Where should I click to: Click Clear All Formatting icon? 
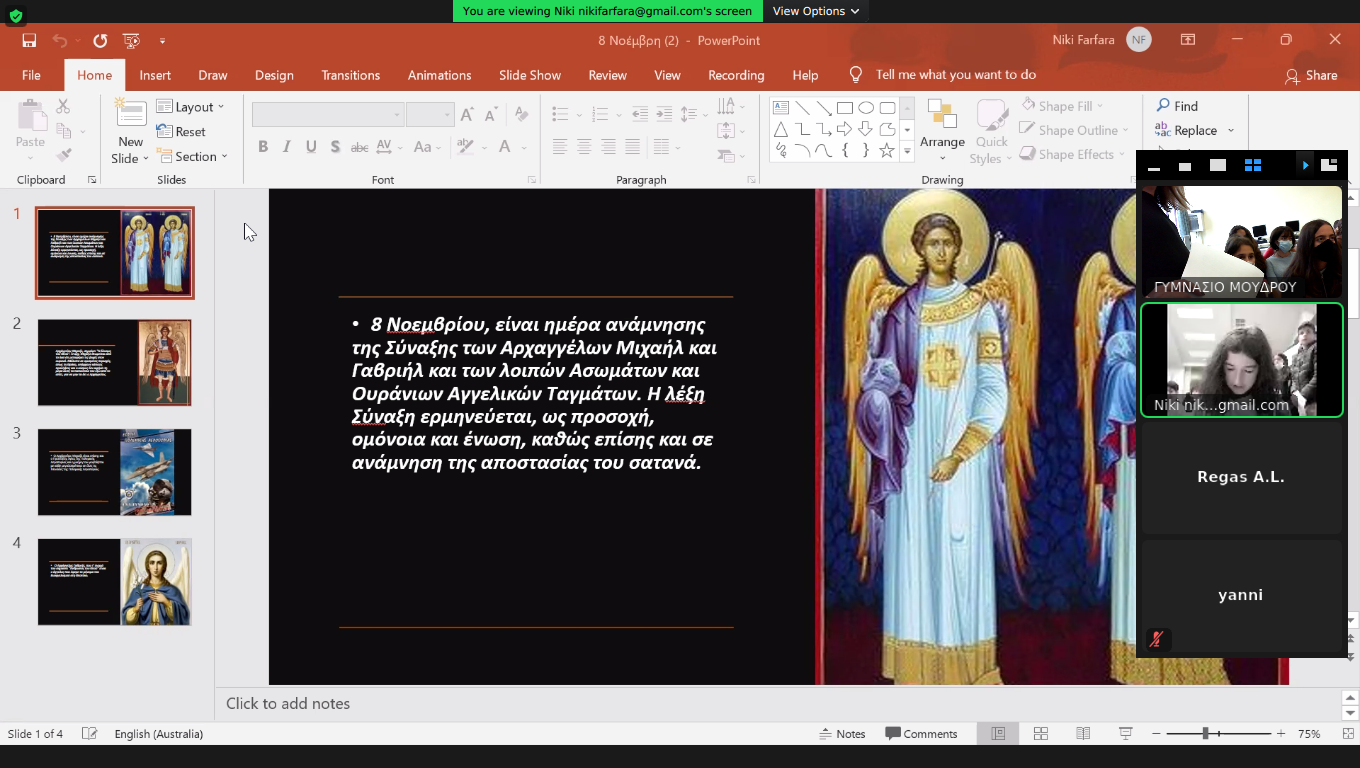(521, 115)
